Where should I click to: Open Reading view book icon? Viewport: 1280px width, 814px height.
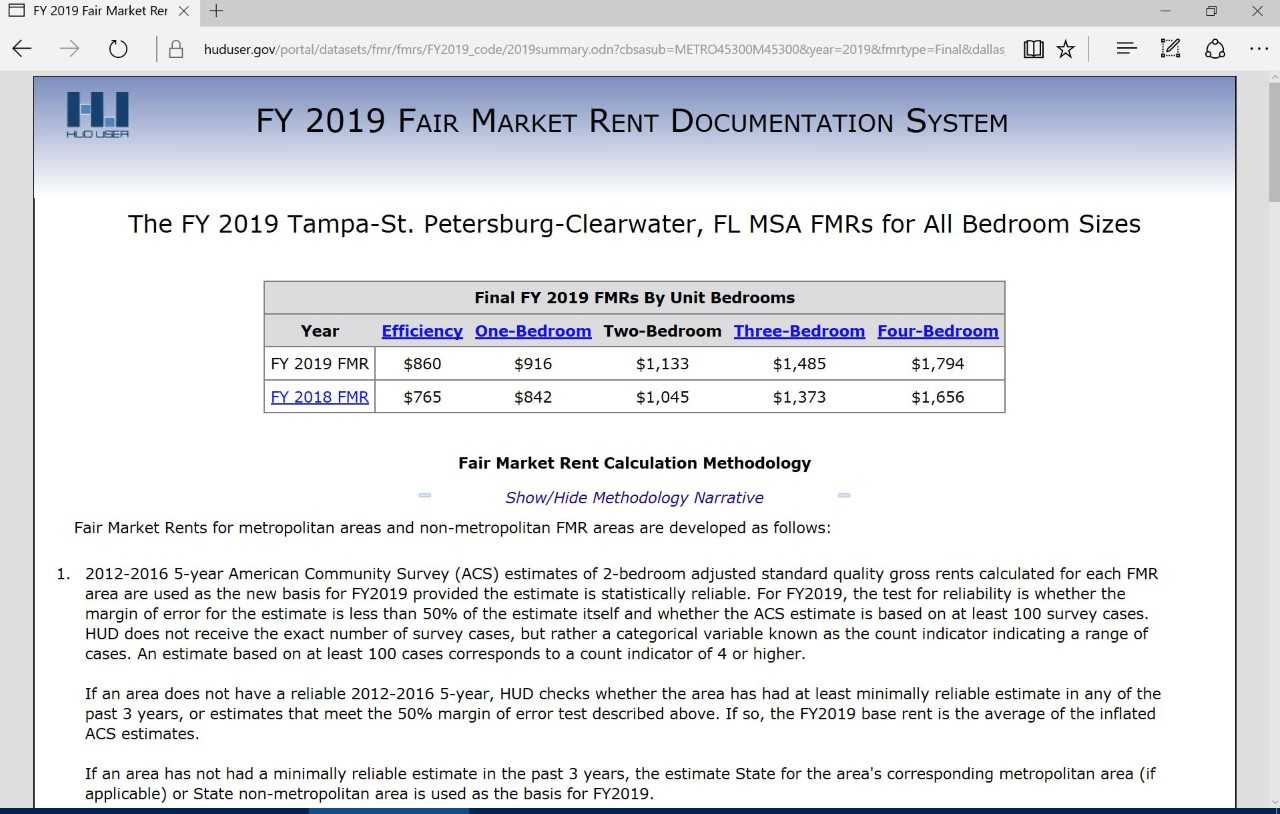[1034, 49]
